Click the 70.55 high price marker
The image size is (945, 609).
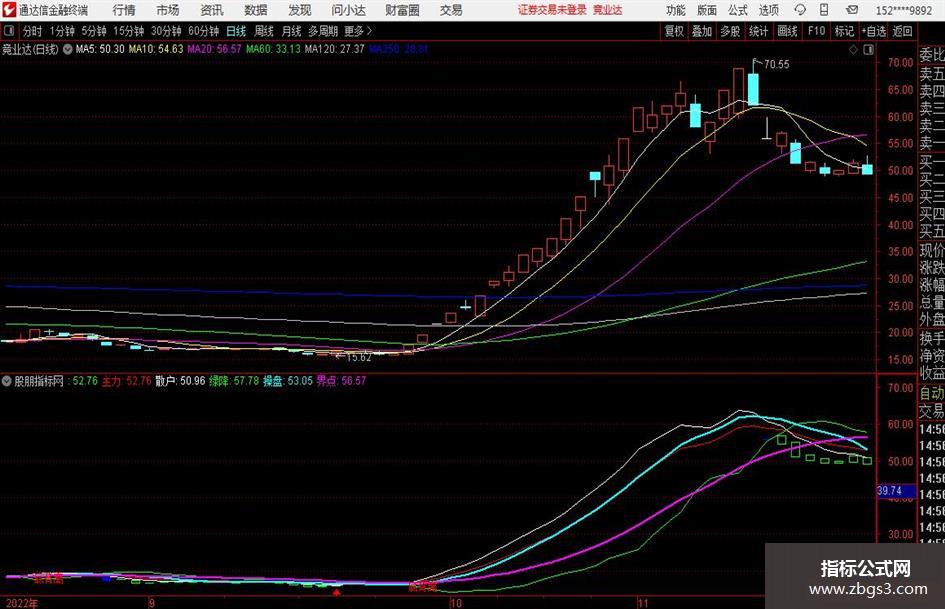(776, 65)
